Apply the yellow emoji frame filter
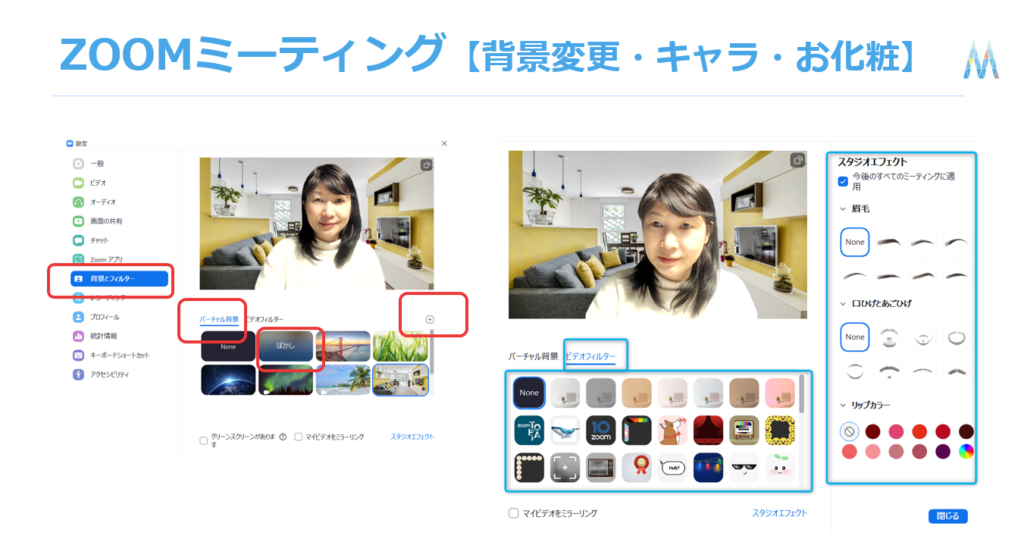1024x545 pixels. [x=780, y=431]
